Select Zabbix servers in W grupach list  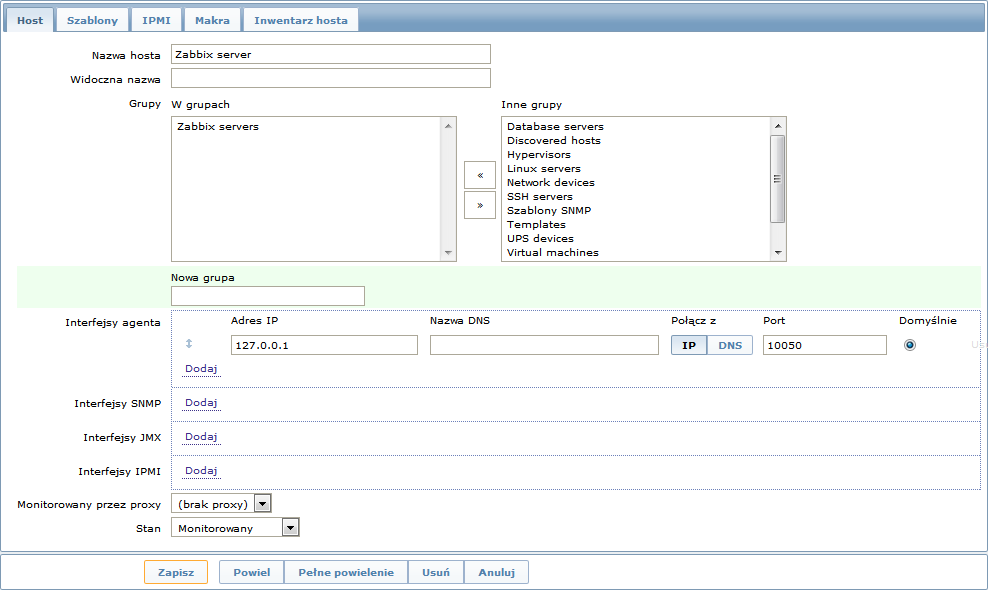pyautogui.click(x=218, y=127)
